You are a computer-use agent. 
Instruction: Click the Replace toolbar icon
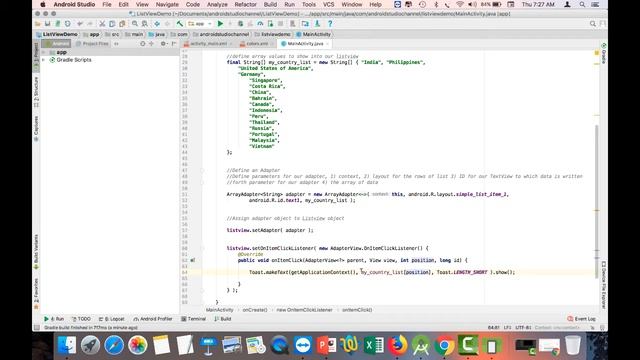pyautogui.click(x=144, y=24)
